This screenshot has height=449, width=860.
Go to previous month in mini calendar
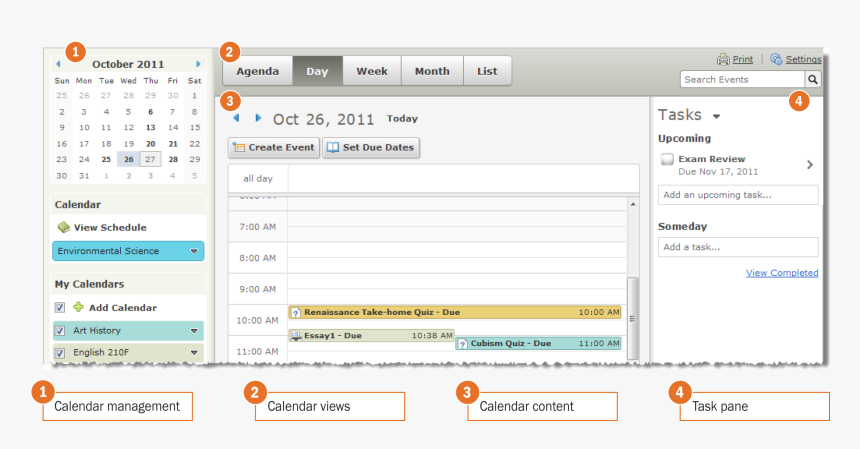pos(58,64)
